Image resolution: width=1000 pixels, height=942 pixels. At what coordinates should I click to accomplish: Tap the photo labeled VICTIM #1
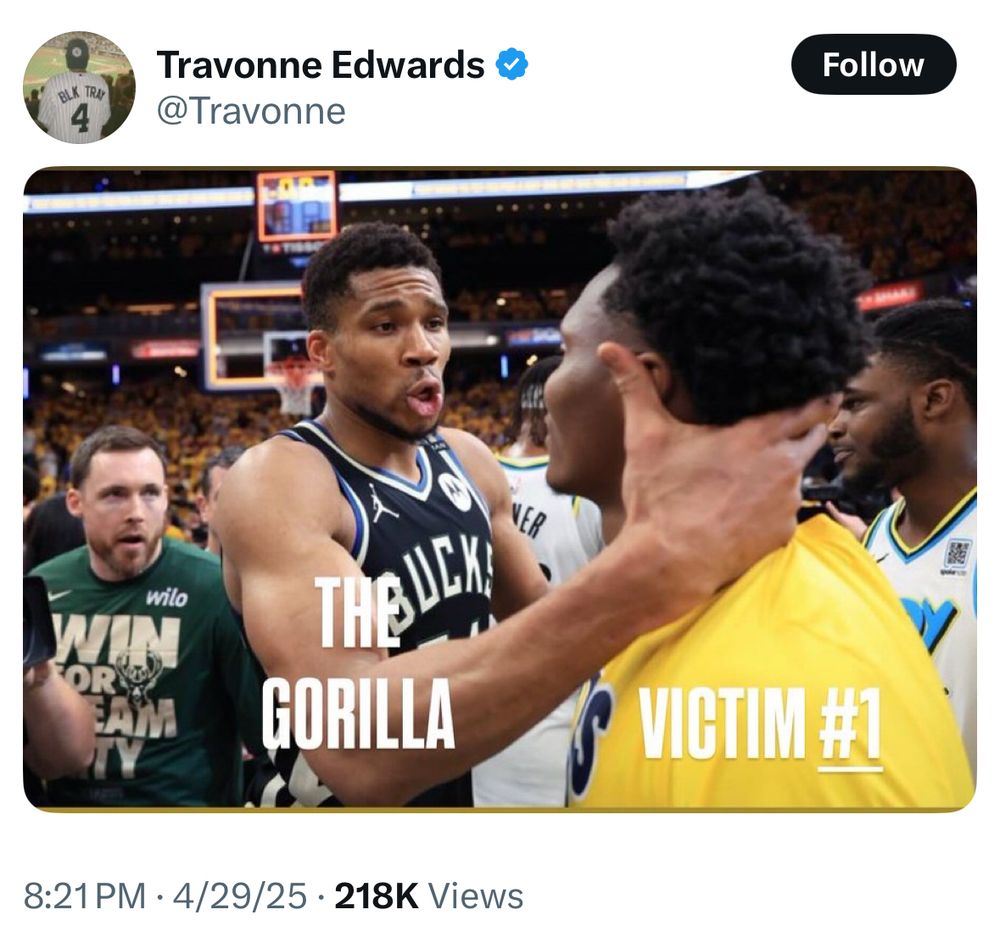[763, 719]
